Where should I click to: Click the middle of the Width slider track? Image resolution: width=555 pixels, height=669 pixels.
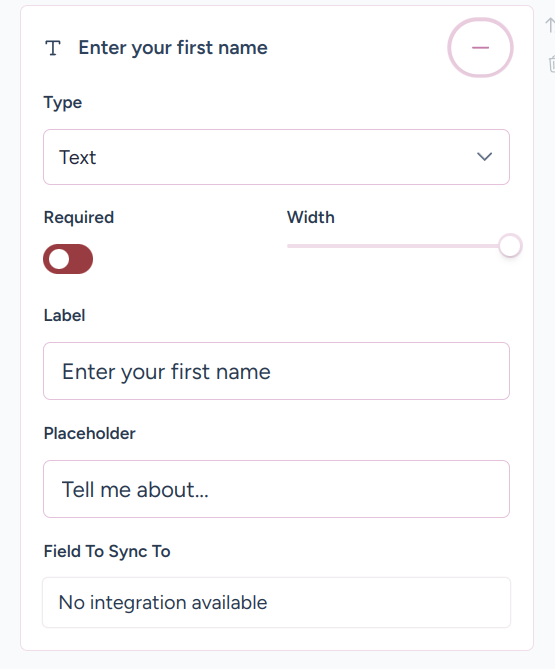(398, 246)
